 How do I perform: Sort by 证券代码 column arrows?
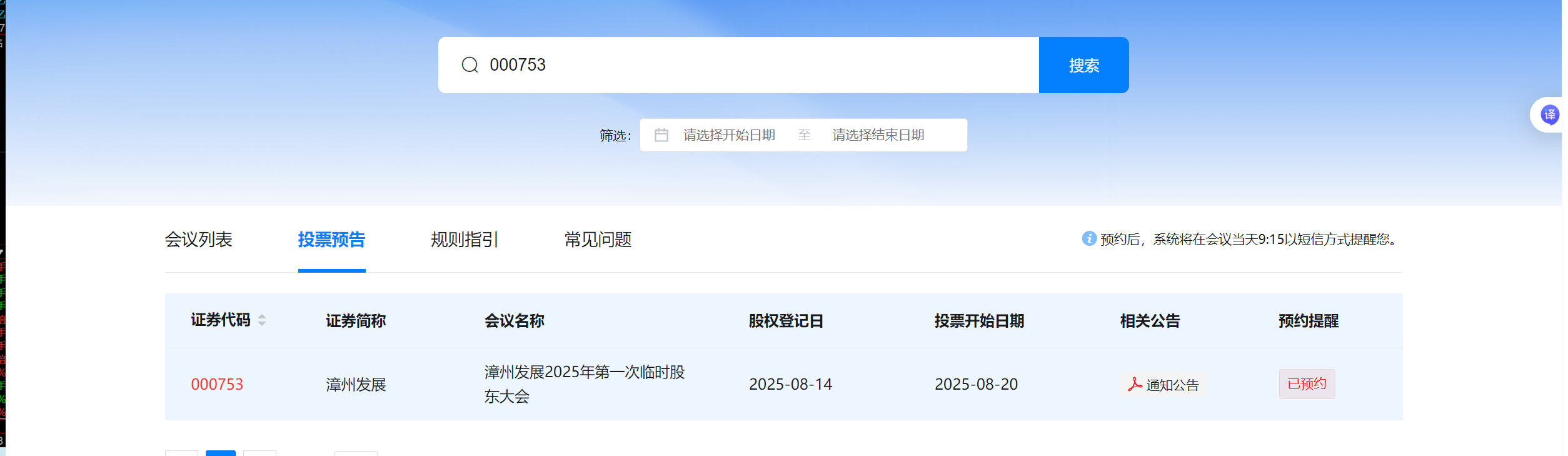[x=262, y=320]
